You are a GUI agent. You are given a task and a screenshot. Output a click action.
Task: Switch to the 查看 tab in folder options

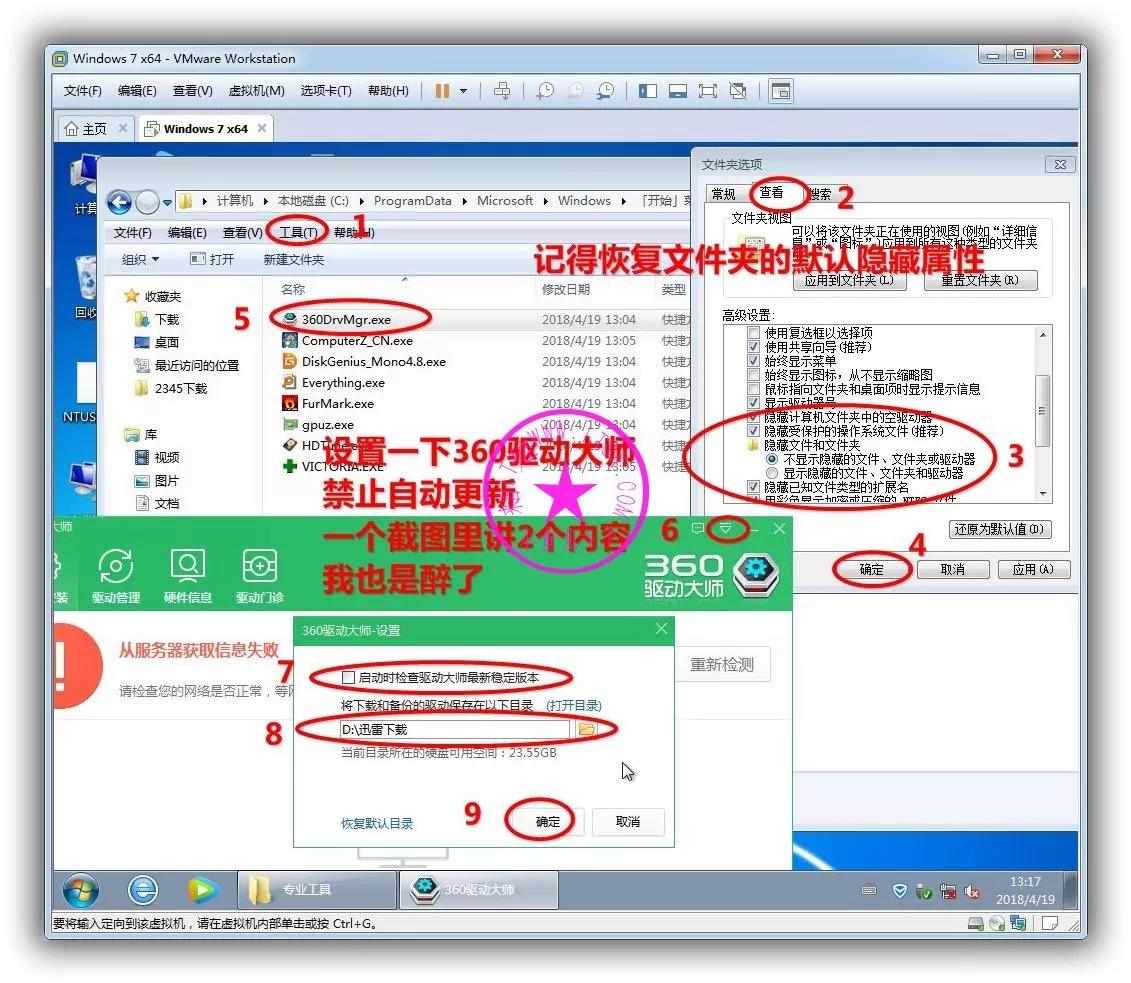click(772, 194)
